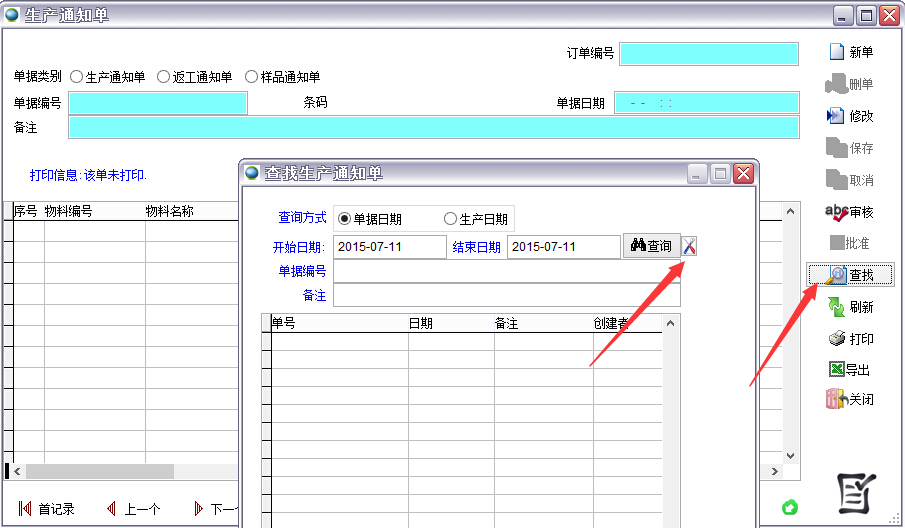
Task: Select the 返工通知单 radio button
Action: pos(164,77)
